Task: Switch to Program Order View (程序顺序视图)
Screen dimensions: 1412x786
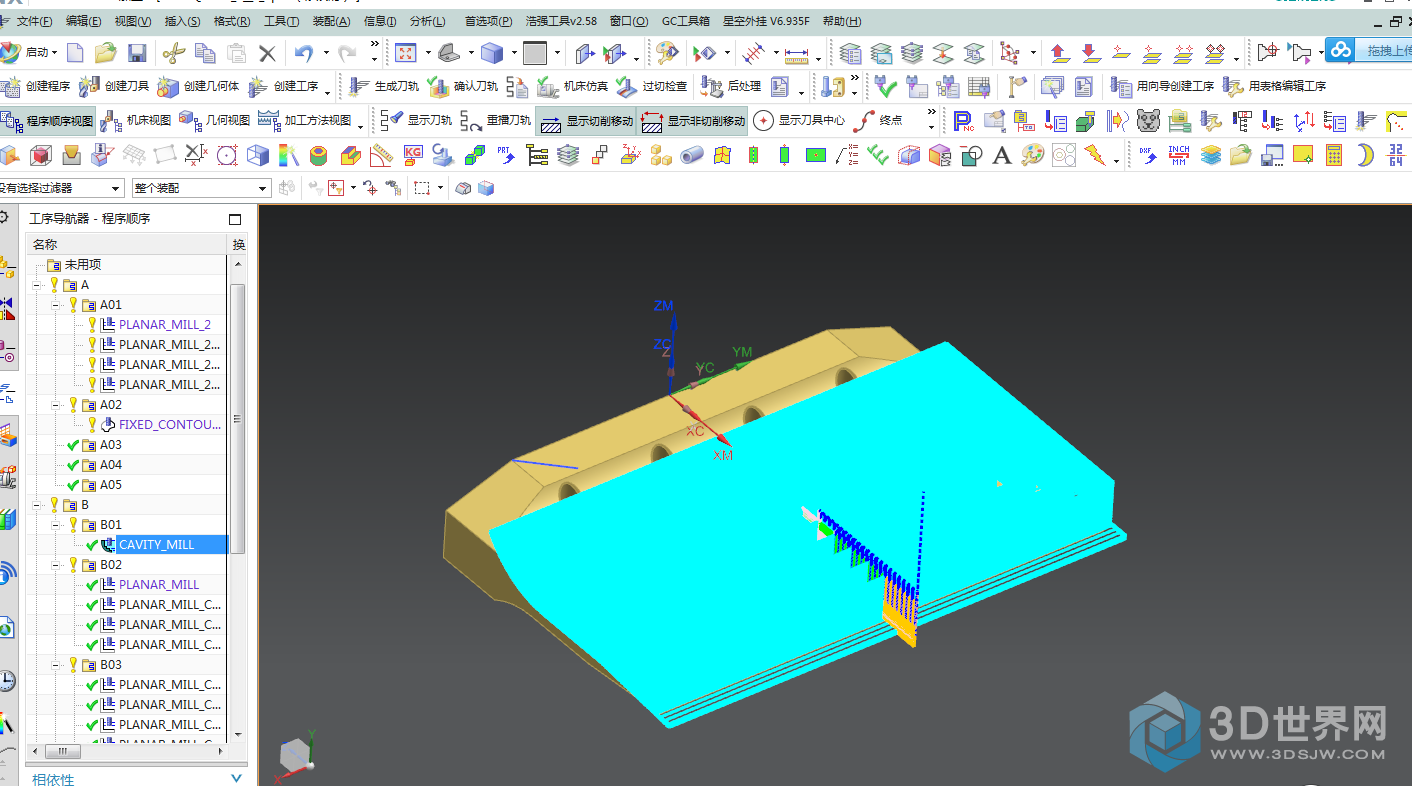Action: (47, 121)
